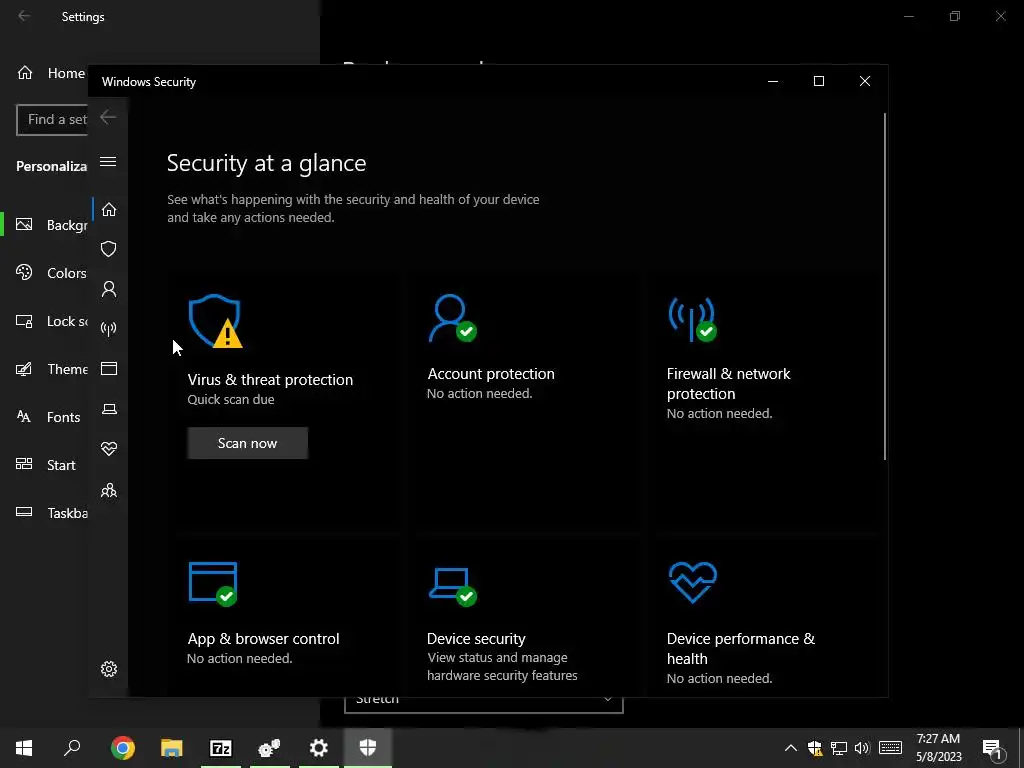Open touch keyboard tray icon
Image resolution: width=1024 pixels, height=768 pixels.
pos(890,748)
